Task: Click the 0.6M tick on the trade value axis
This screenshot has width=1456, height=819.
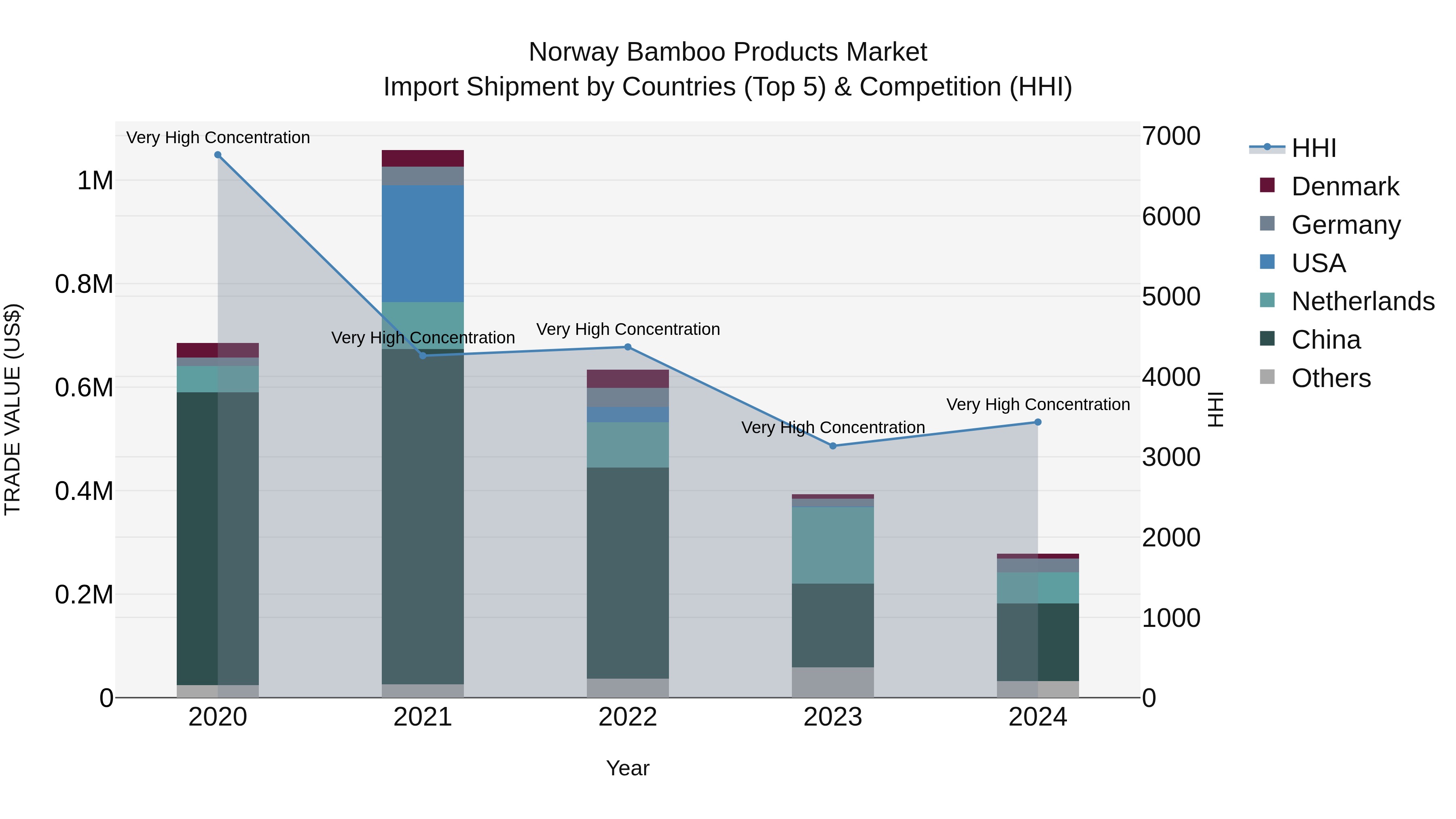Action: pos(84,388)
